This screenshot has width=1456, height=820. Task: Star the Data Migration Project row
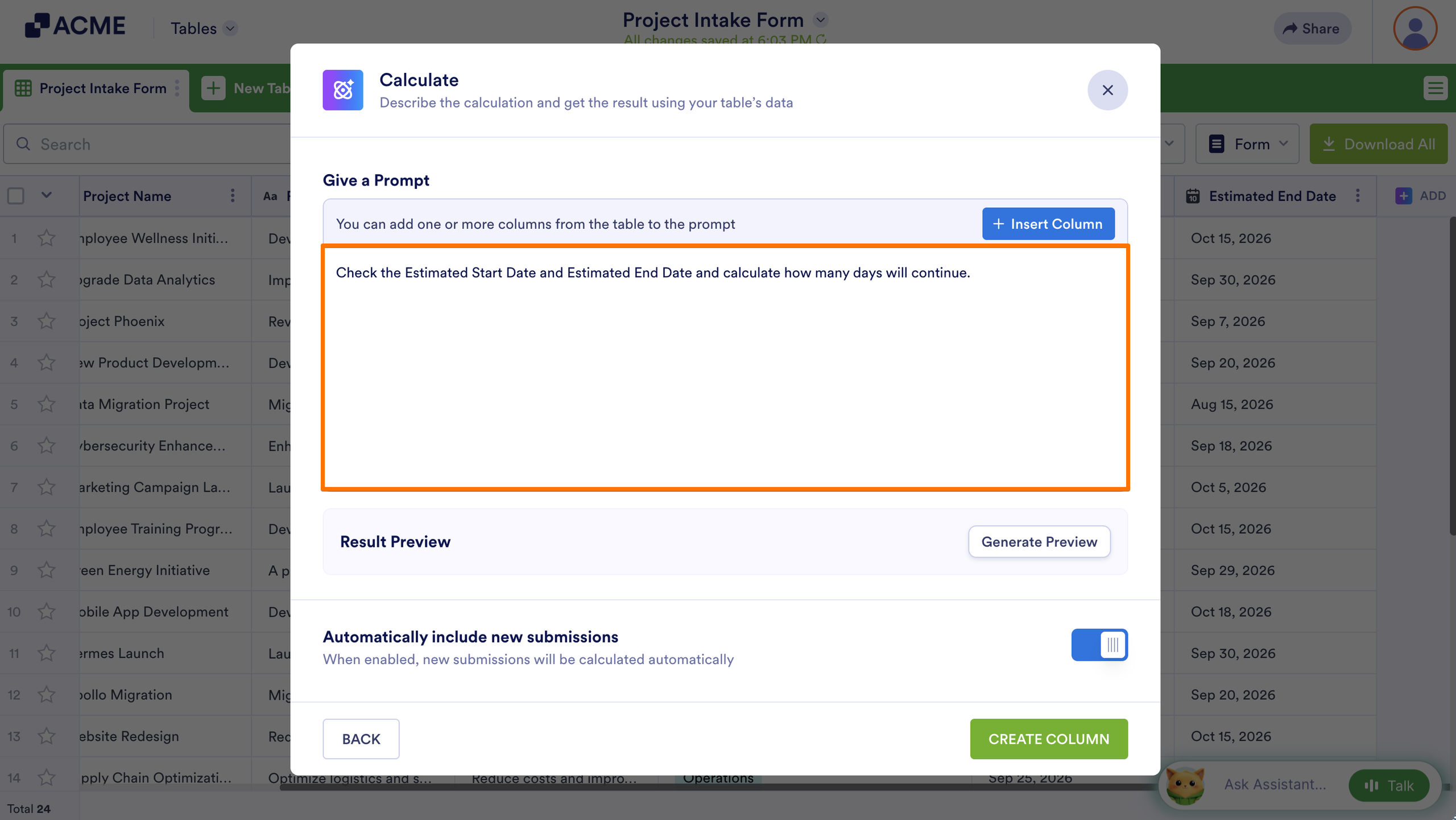click(47, 404)
